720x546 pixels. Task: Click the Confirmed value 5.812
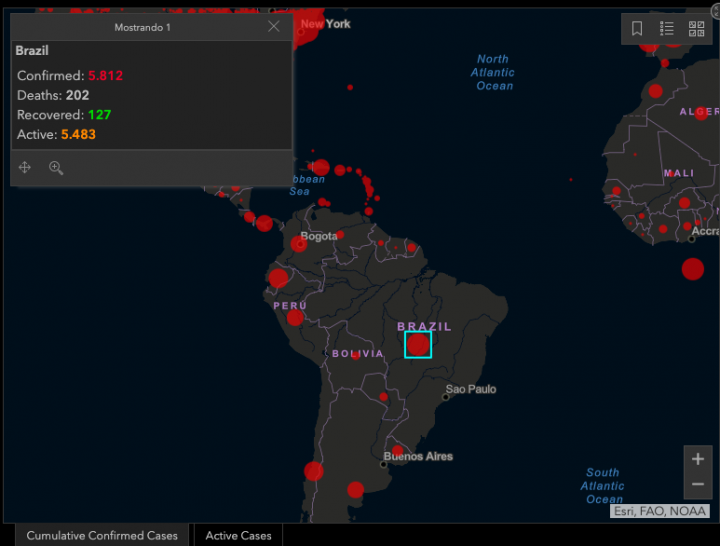coord(105,75)
